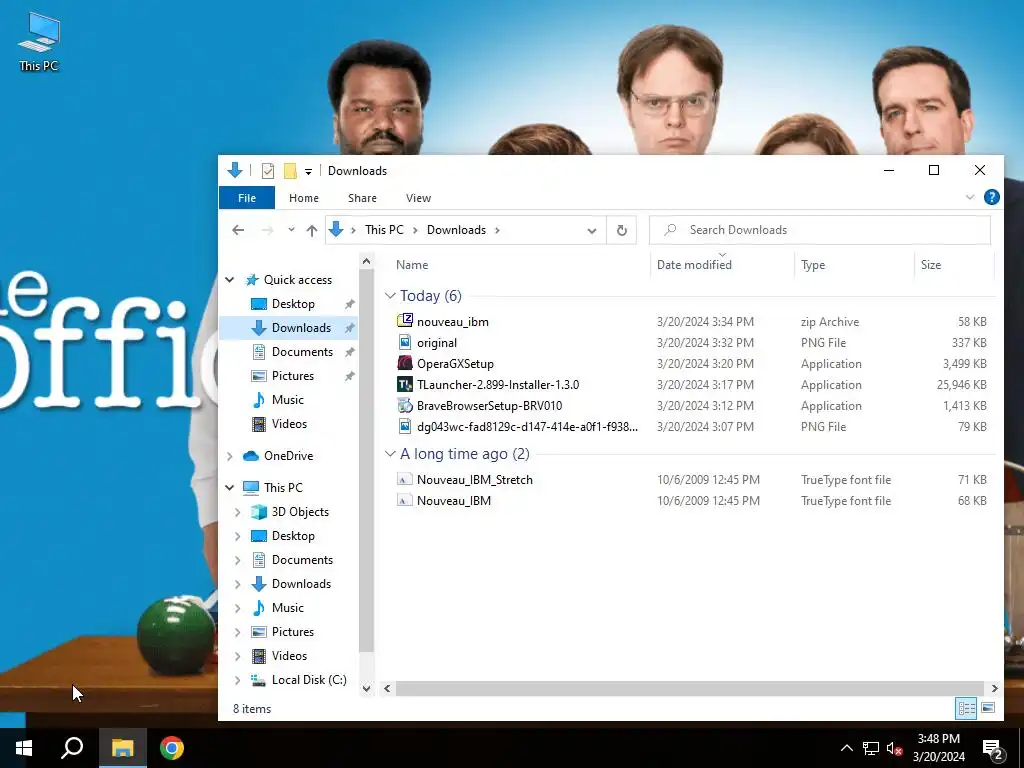Open the Home ribbon tab
The height and width of the screenshot is (768, 1024).
[304, 198]
